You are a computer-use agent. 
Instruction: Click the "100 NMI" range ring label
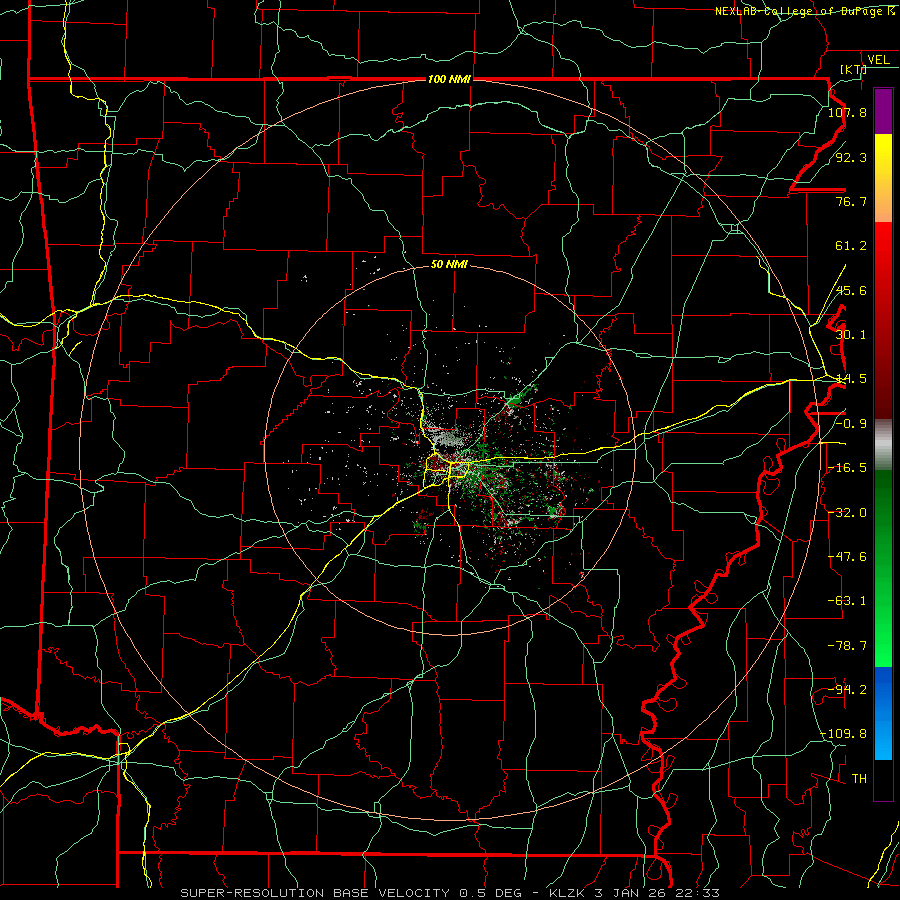pyautogui.click(x=449, y=79)
